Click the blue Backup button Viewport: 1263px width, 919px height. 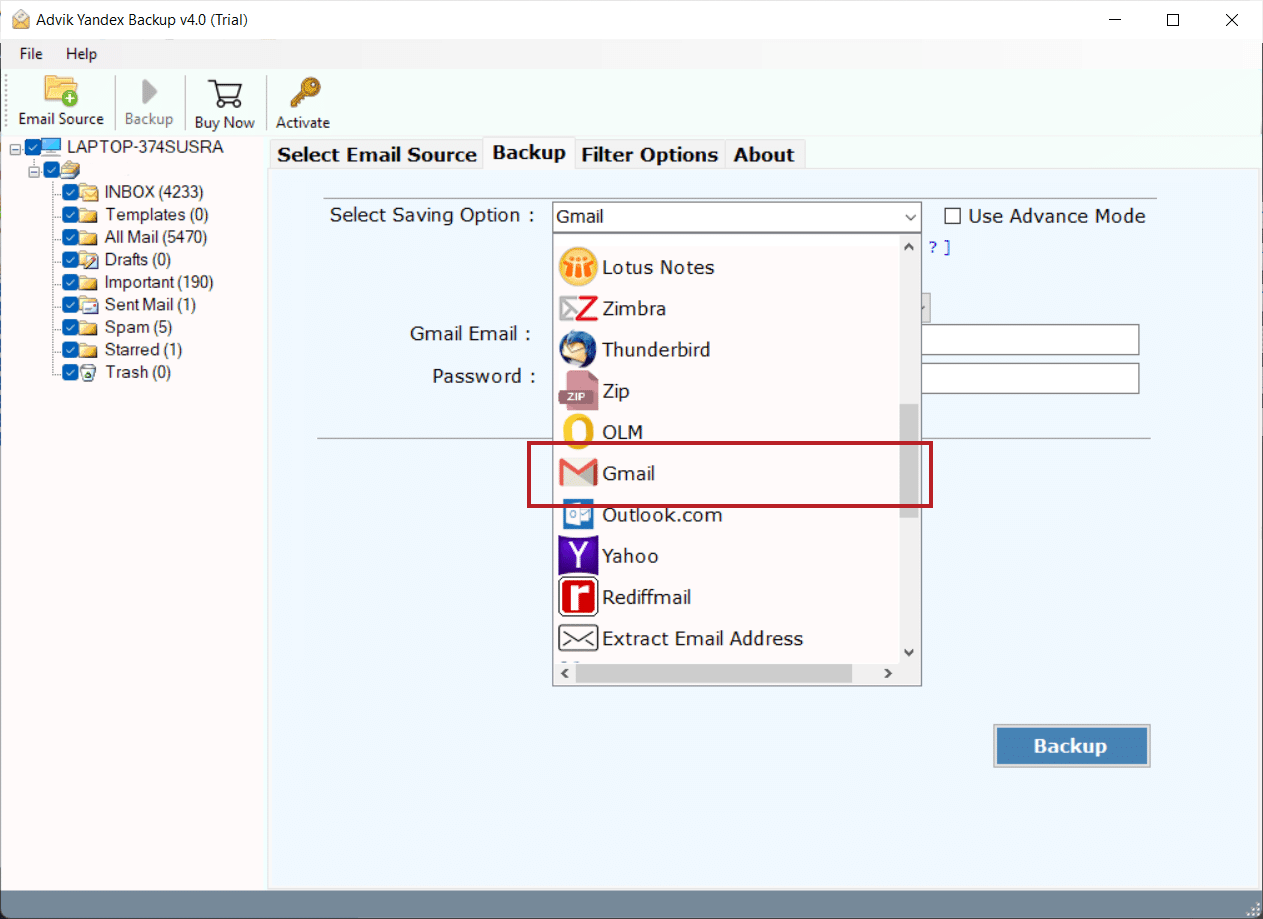(x=1071, y=746)
